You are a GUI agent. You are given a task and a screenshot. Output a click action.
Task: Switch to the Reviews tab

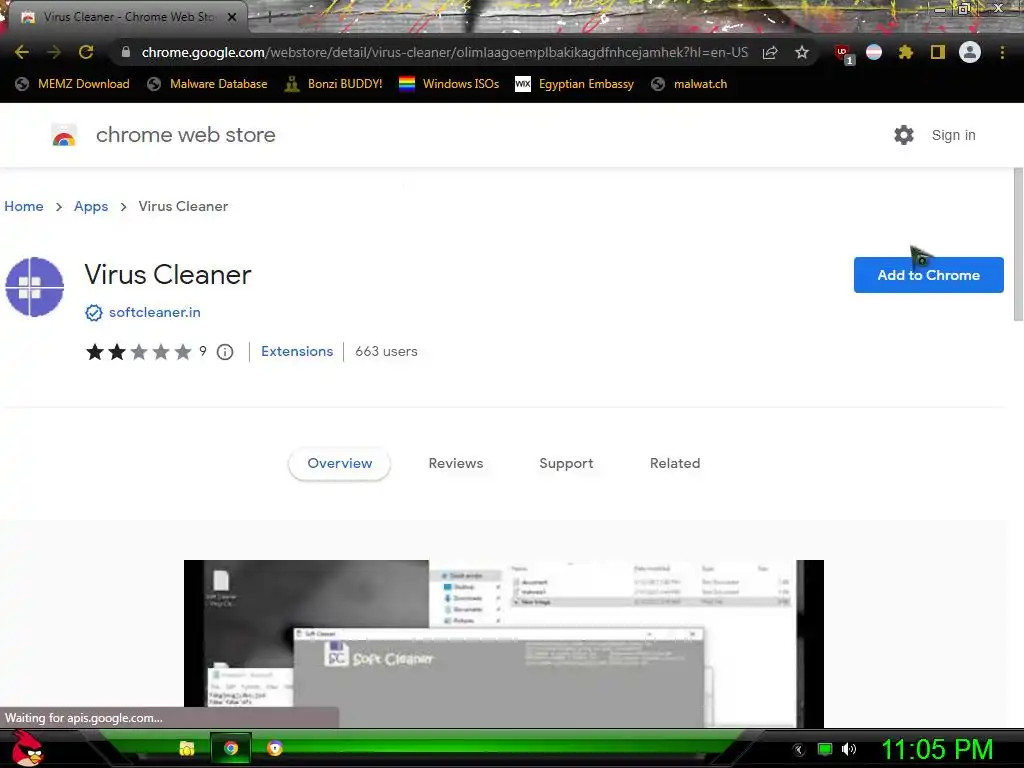(456, 464)
